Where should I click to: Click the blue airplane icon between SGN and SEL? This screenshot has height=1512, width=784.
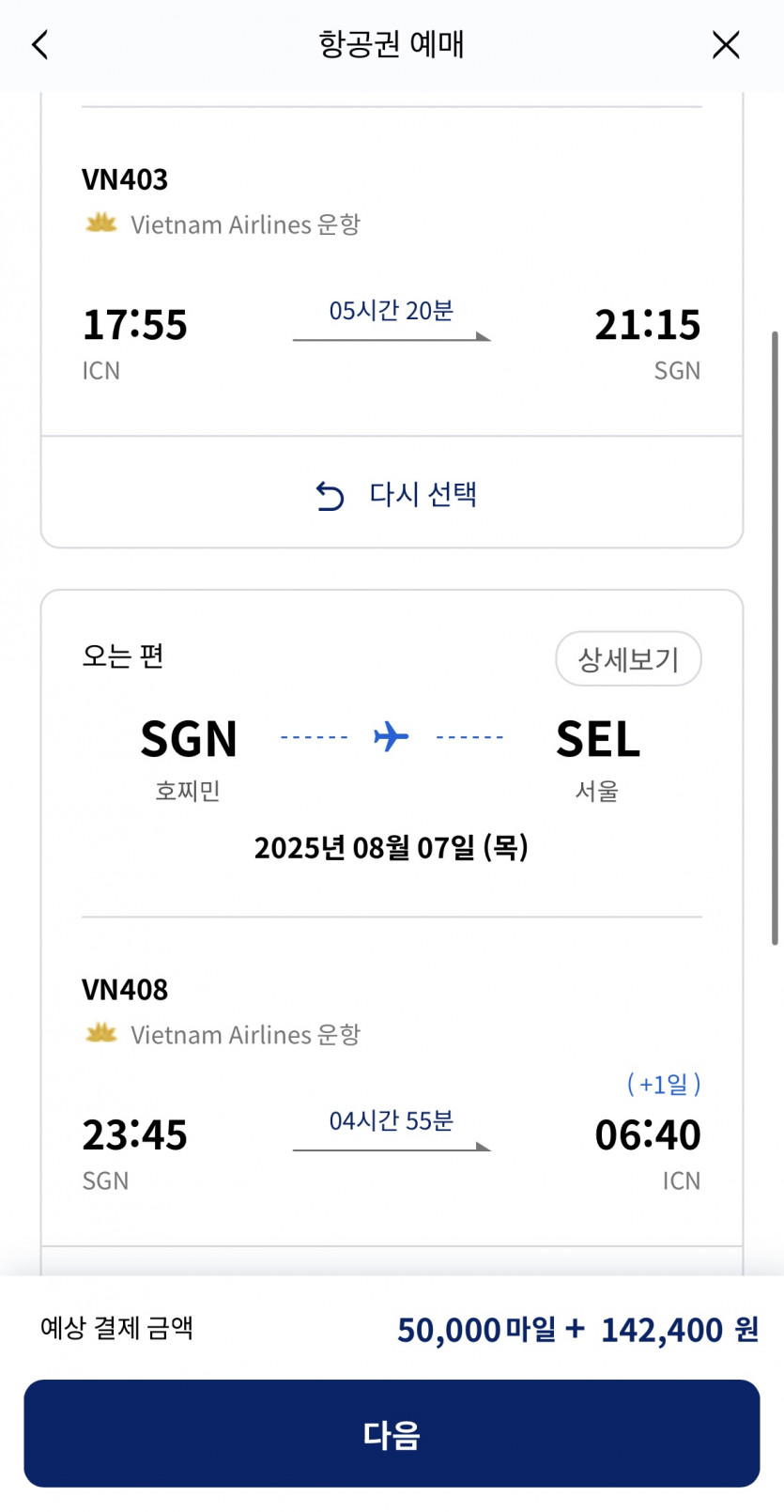click(x=391, y=736)
